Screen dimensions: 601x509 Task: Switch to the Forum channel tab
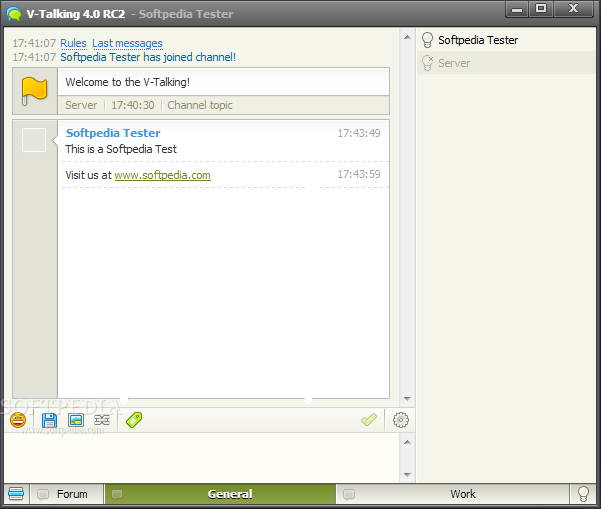(67, 494)
